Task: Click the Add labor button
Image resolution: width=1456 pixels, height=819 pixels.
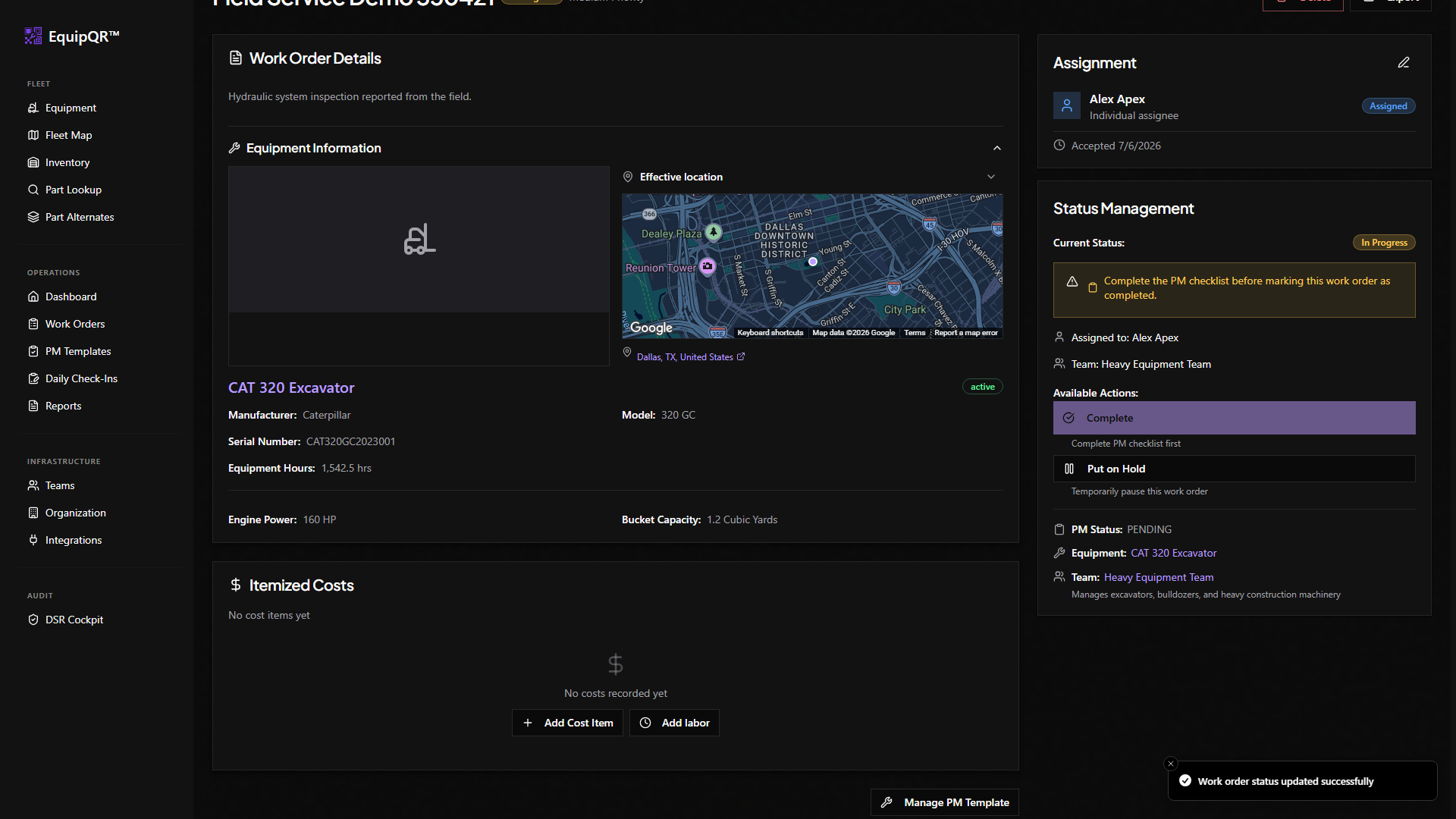Action: tap(674, 723)
